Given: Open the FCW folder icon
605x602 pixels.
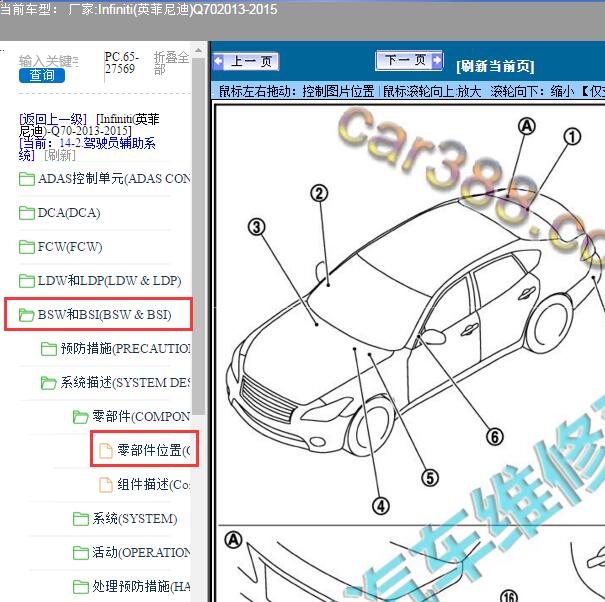Looking at the screenshot, I should (27, 247).
